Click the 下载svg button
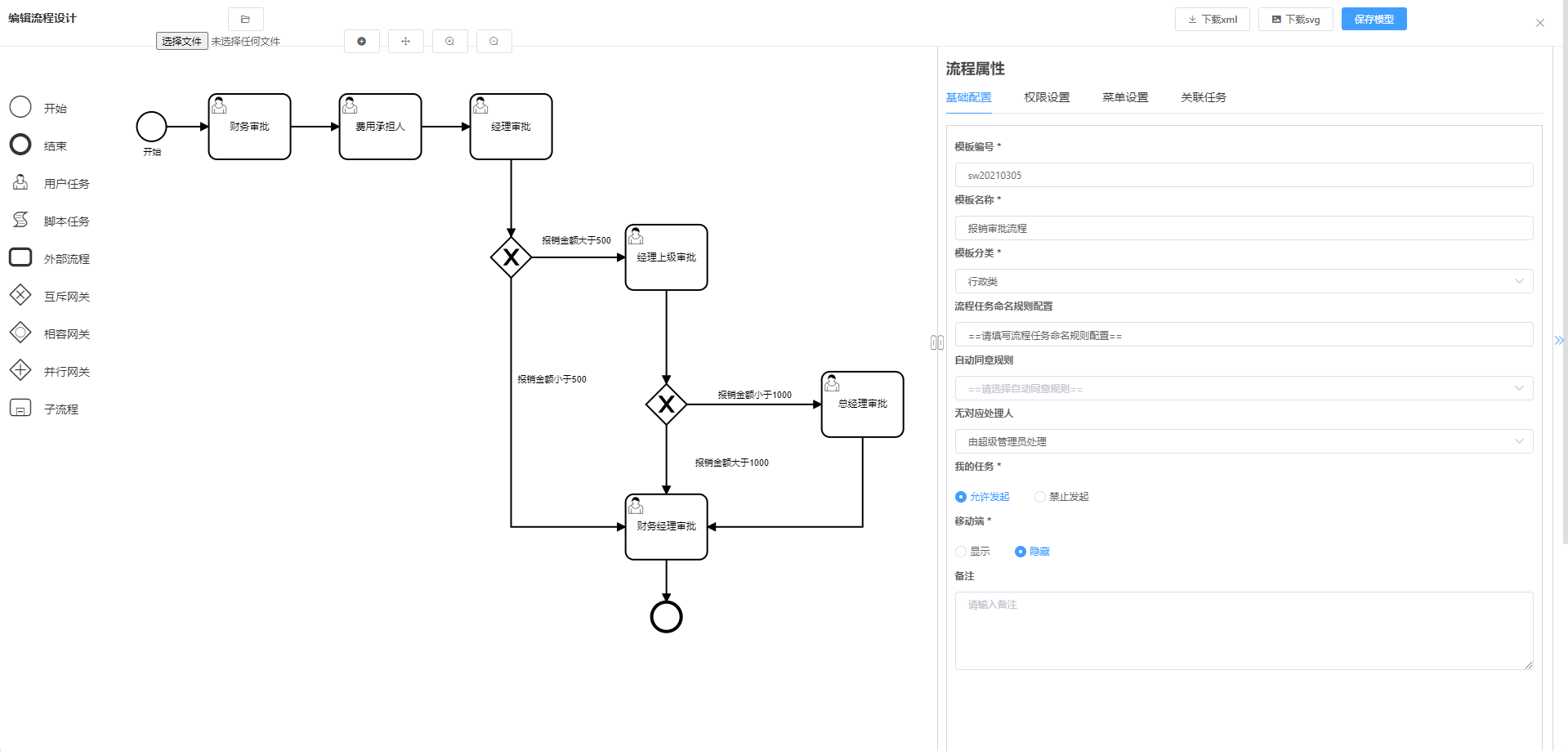 tap(1296, 19)
